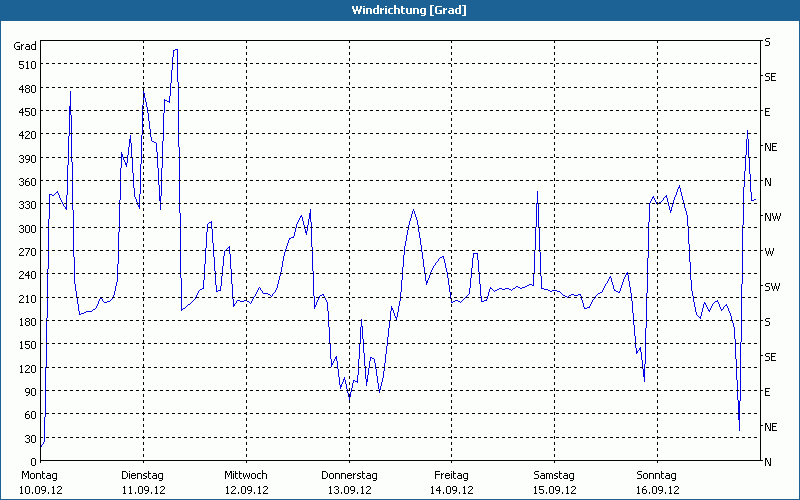Pick the NE compass label between 60 and 30
This screenshot has height=500, width=800.
pos(770,427)
